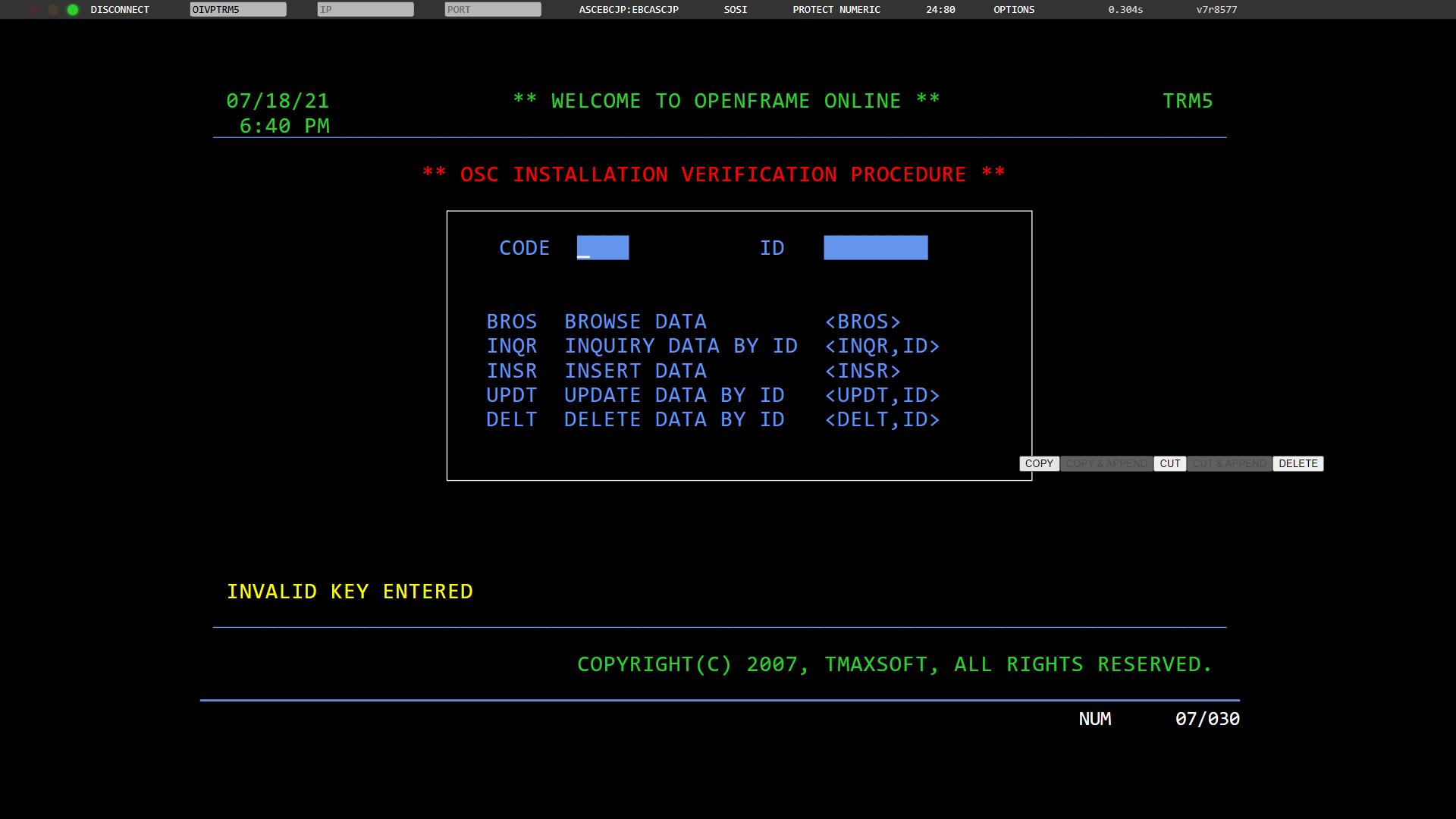Click the dim yellow status dot

(x=53, y=10)
